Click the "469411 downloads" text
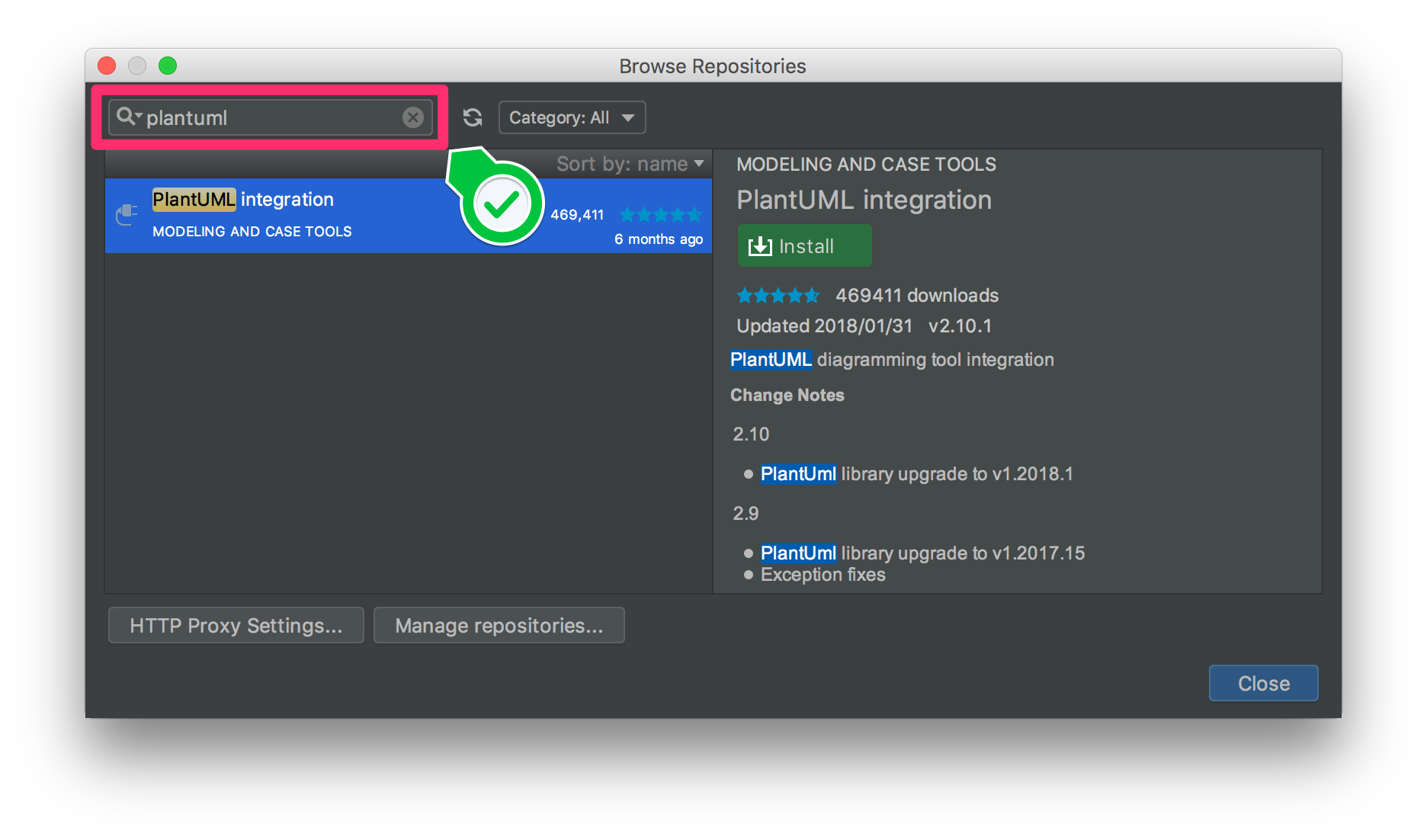This screenshot has width=1427, height=840. tap(917, 295)
